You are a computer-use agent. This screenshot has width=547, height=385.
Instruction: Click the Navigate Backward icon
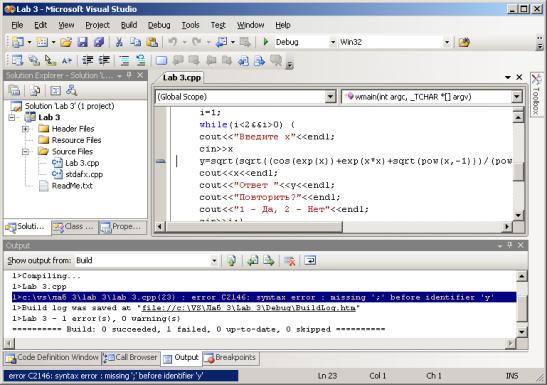(x=221, y=42)
